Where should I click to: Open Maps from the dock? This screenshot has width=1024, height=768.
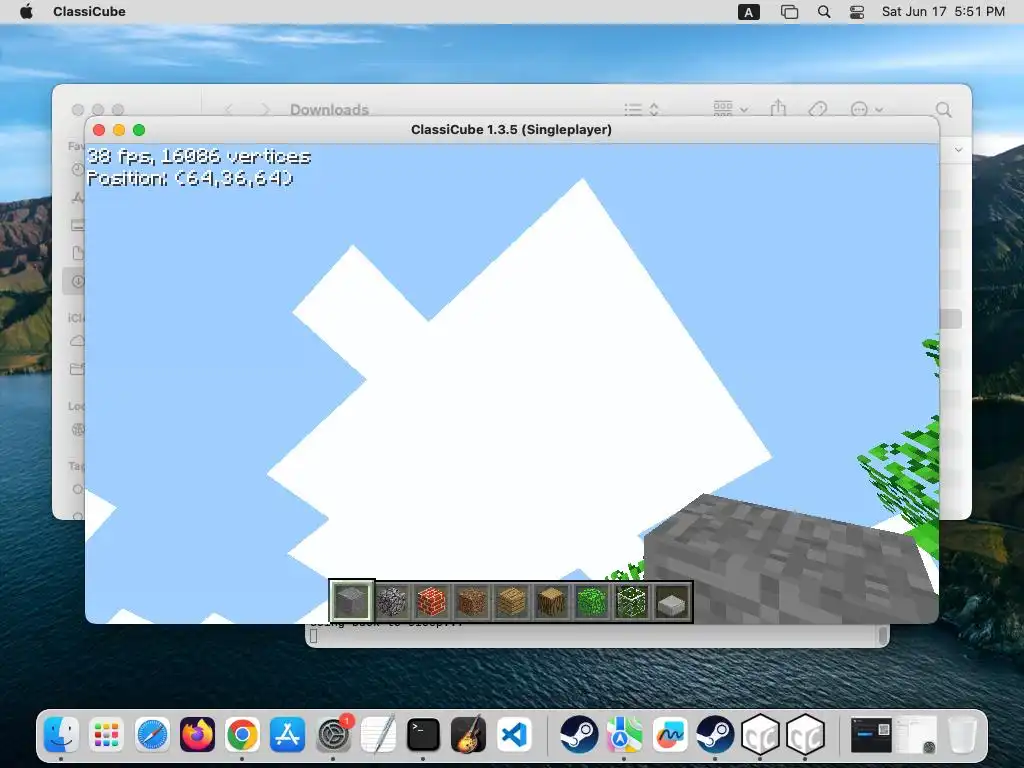coord(624,734)
